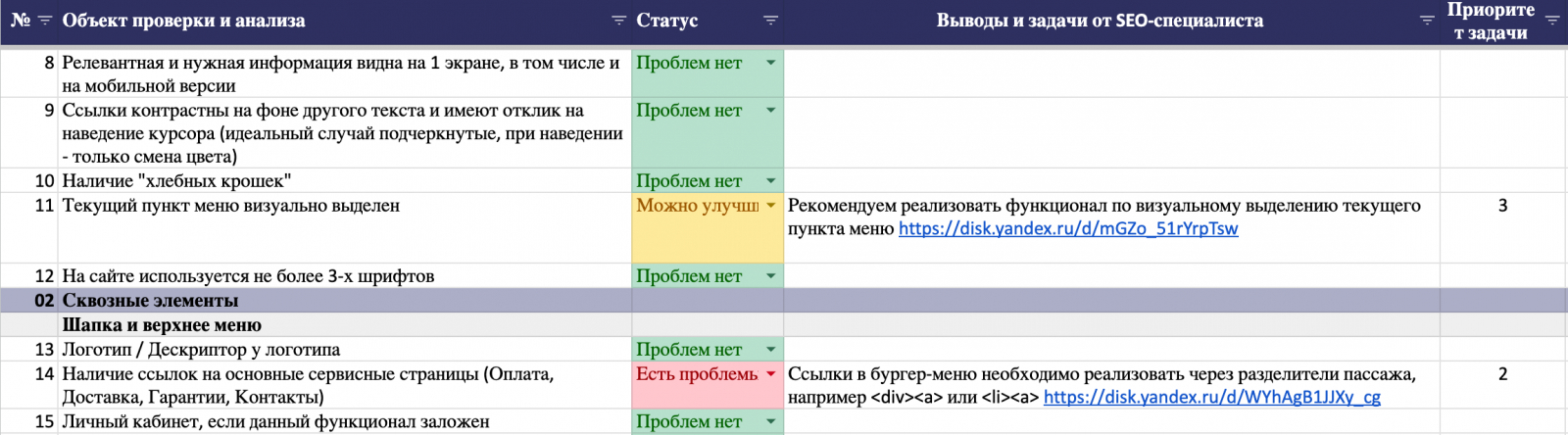Click filter icon for Выводы и задачи column

[x=1427, y=21]
